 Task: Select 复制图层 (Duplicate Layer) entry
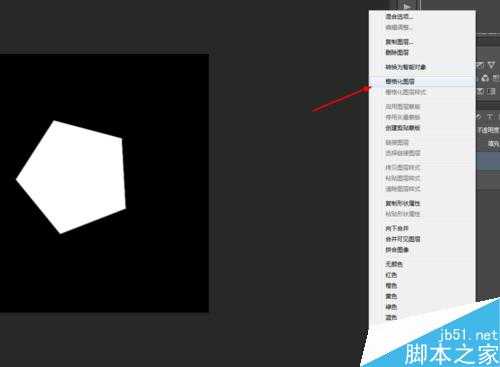click(x=399, y=42)
